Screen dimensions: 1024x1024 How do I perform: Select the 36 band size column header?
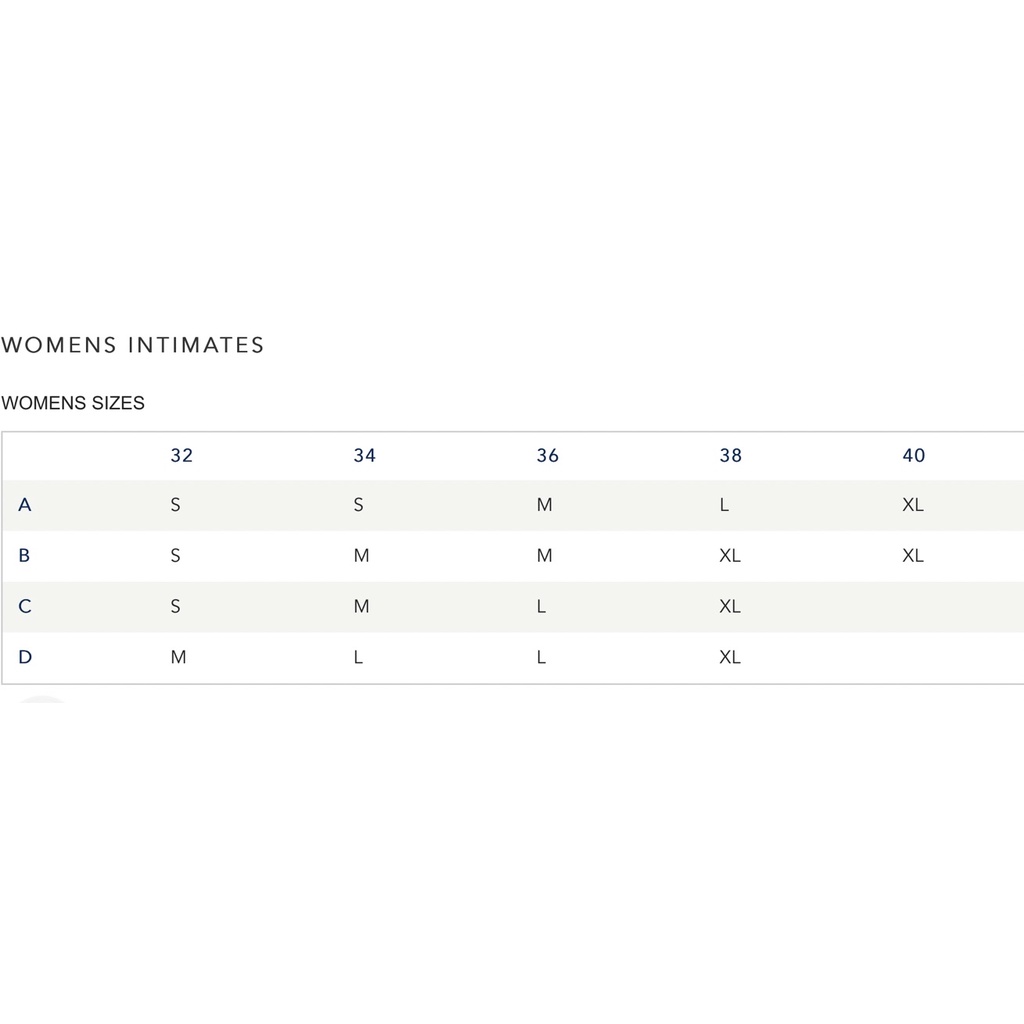tap(547, 456)
